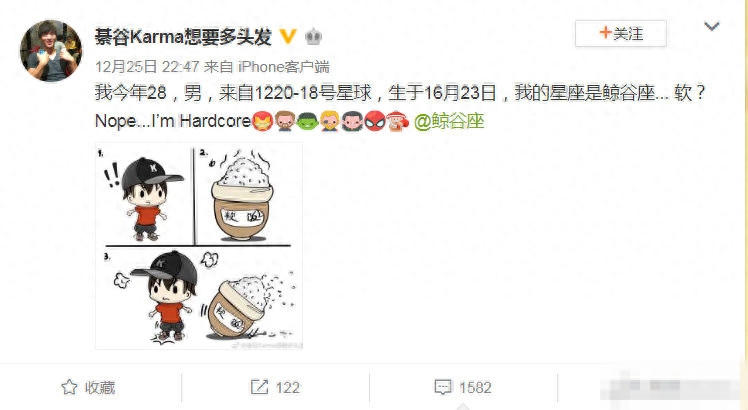The height and width of the screenshot is (410, 748).
Task: Open comments count 1582
Action: (x=475, y=388)
